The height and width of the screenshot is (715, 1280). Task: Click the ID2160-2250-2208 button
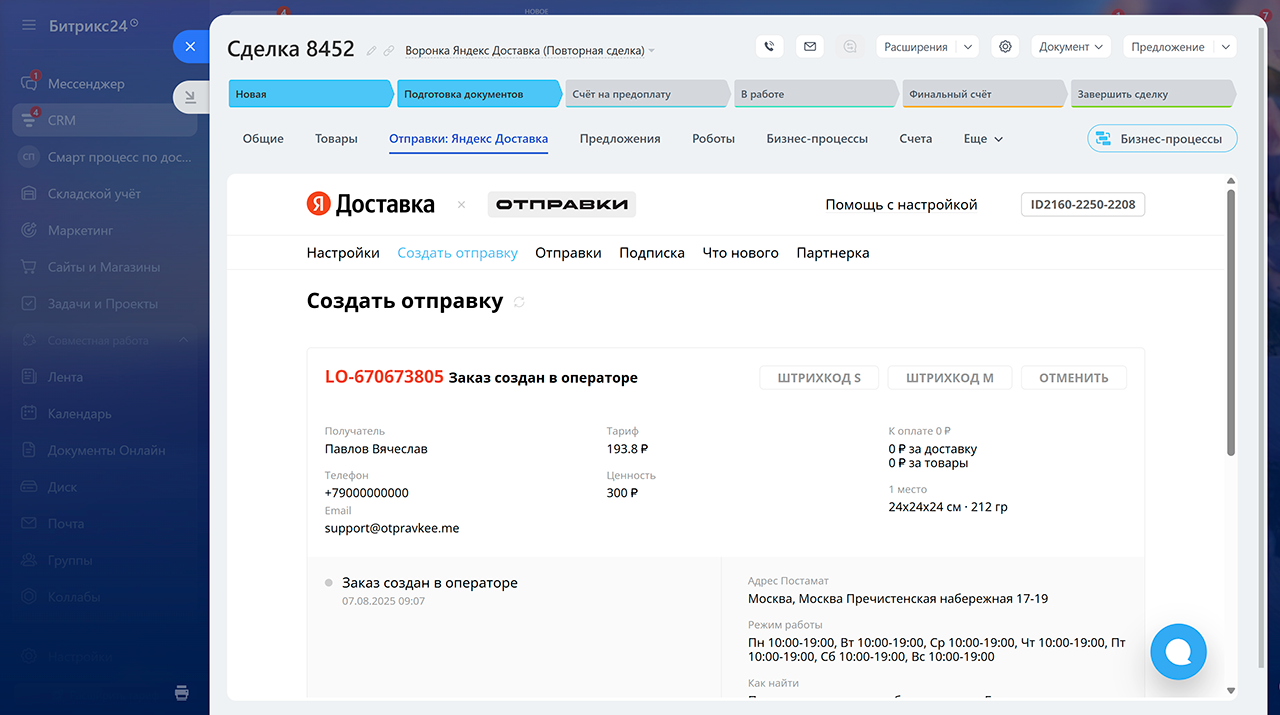pos(1083,205)
